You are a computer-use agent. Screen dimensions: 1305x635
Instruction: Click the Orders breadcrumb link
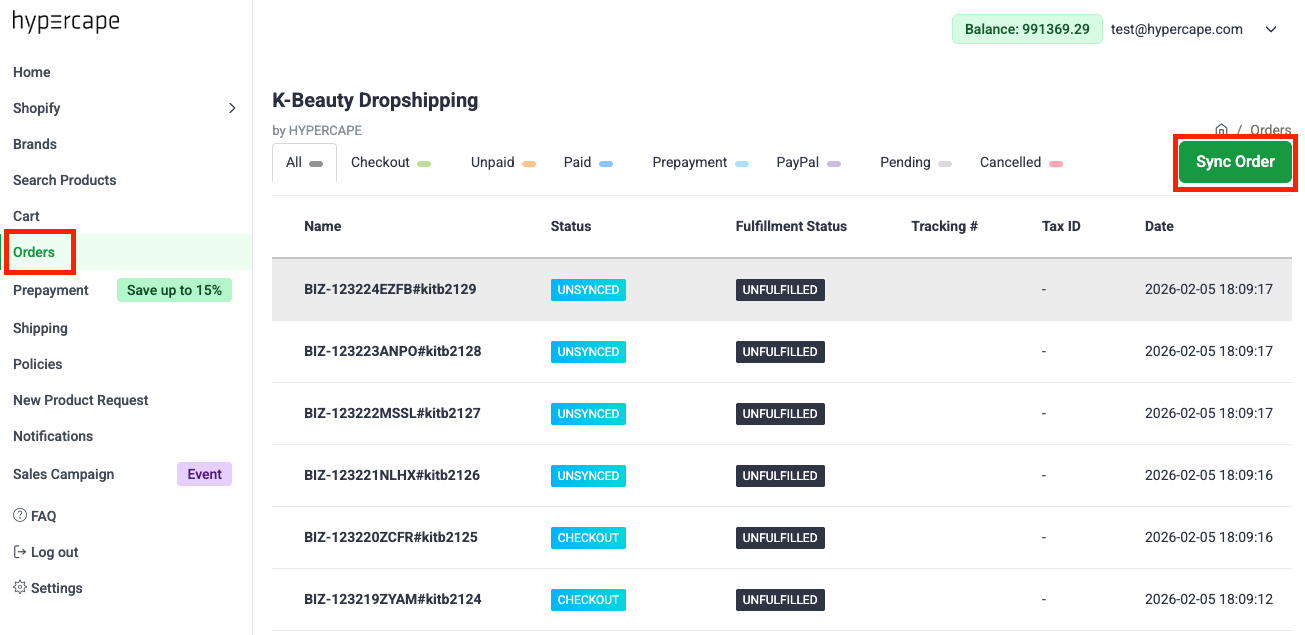[1270, 130]
